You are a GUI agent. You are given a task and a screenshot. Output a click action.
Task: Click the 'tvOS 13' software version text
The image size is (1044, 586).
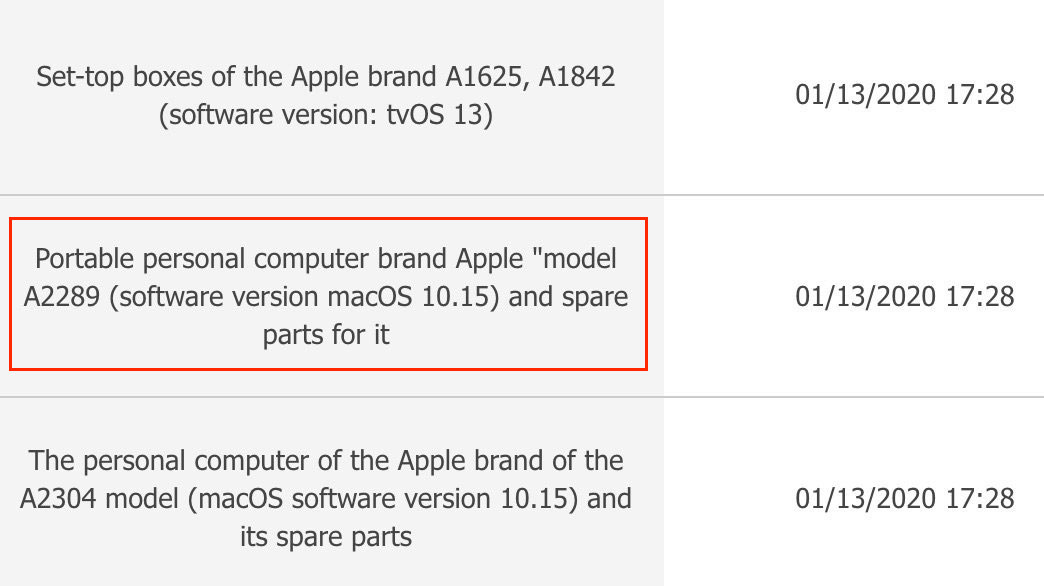click(437, 115)
